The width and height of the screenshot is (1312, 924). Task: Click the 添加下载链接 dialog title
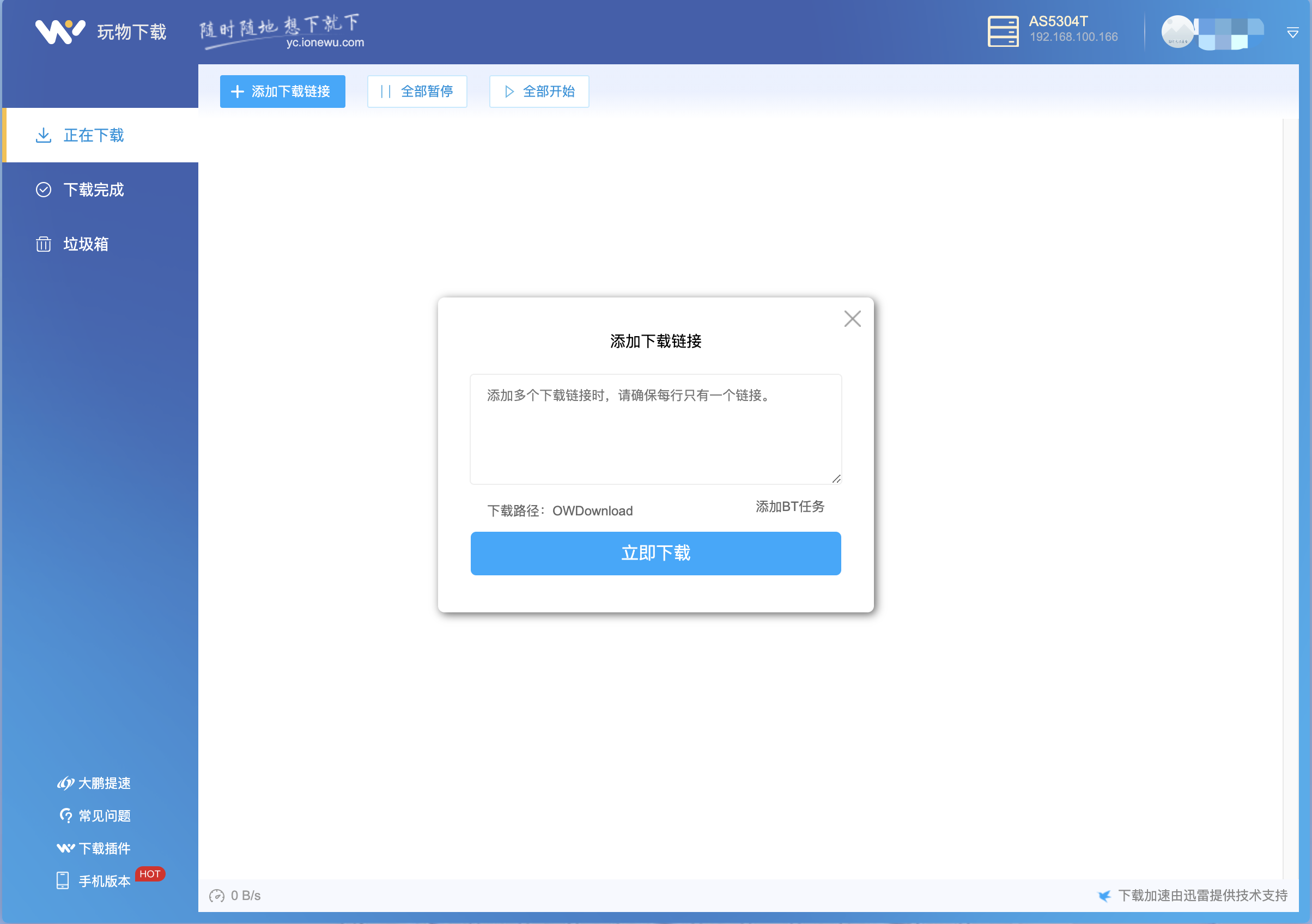coord(655,342)
